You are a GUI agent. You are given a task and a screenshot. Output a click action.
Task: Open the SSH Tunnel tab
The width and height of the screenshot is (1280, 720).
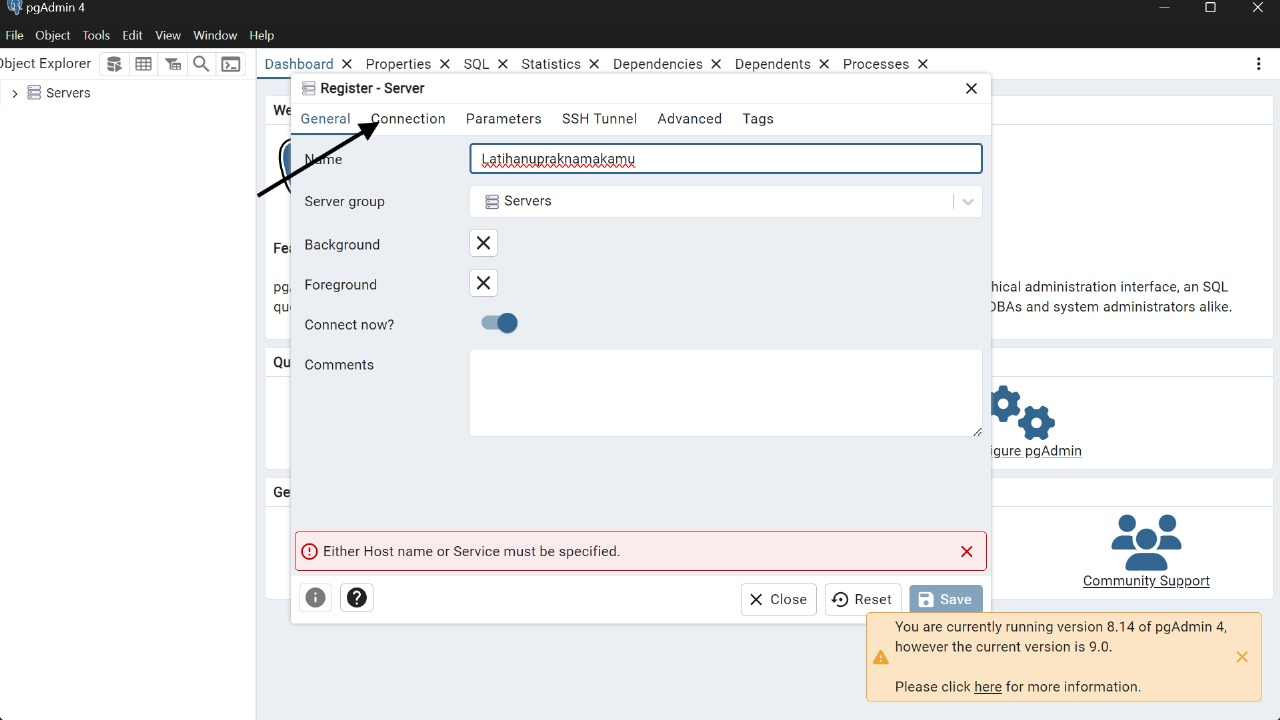coord(599,118)
